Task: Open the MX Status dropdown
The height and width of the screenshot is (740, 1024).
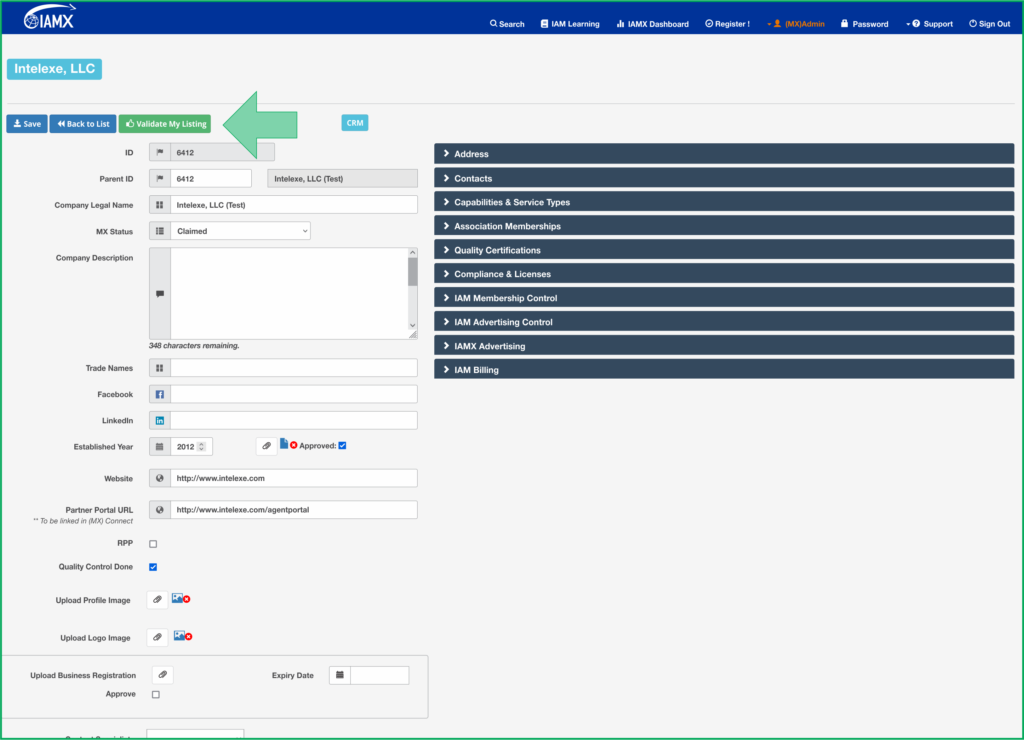Action: point(240,231)
